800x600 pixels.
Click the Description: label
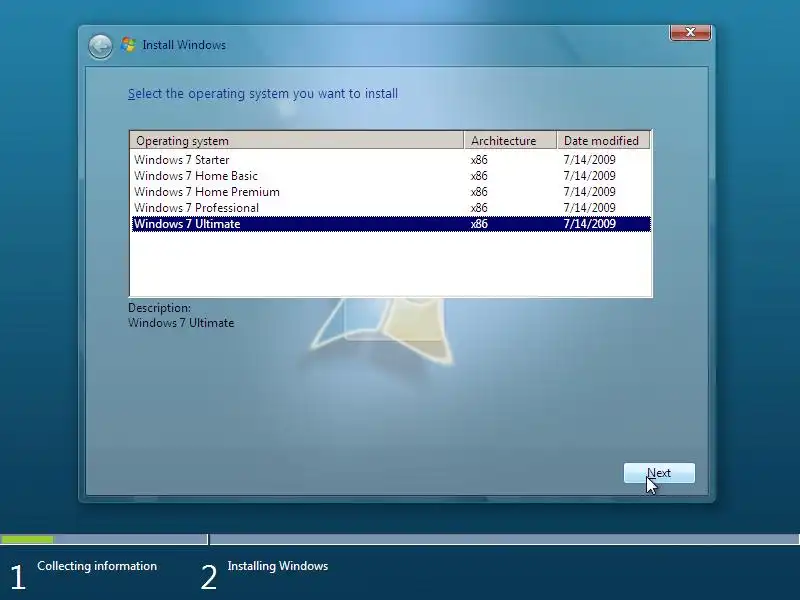tap(159, 308)
